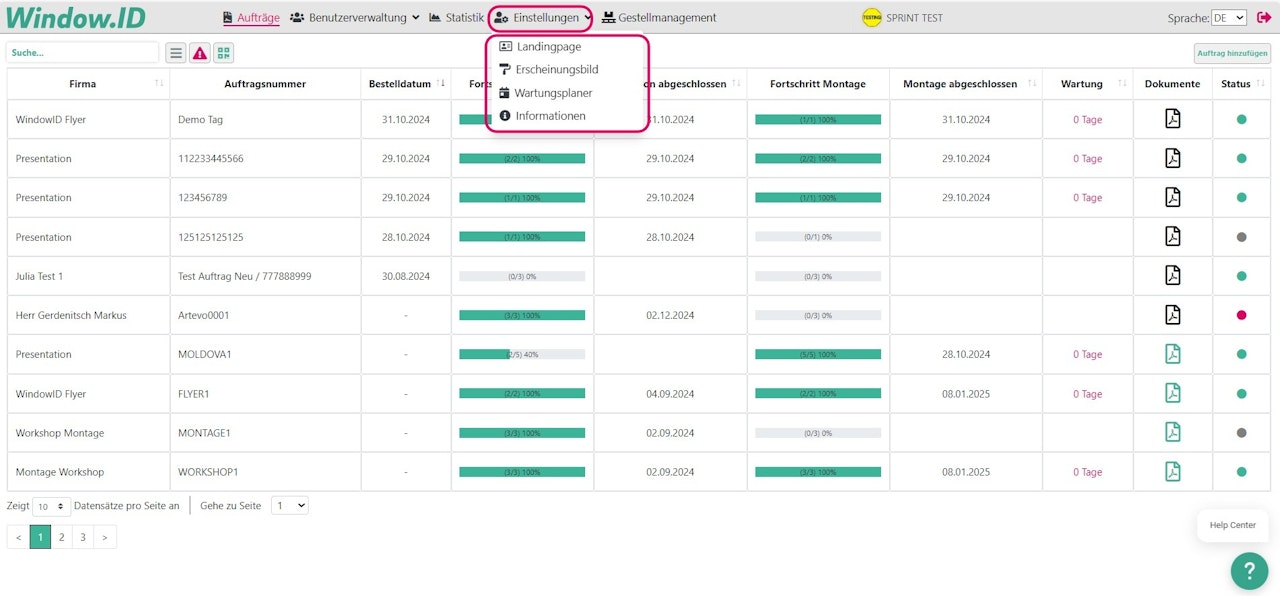Click the Auftrag hinzufügen button

tap(1231, 53)
